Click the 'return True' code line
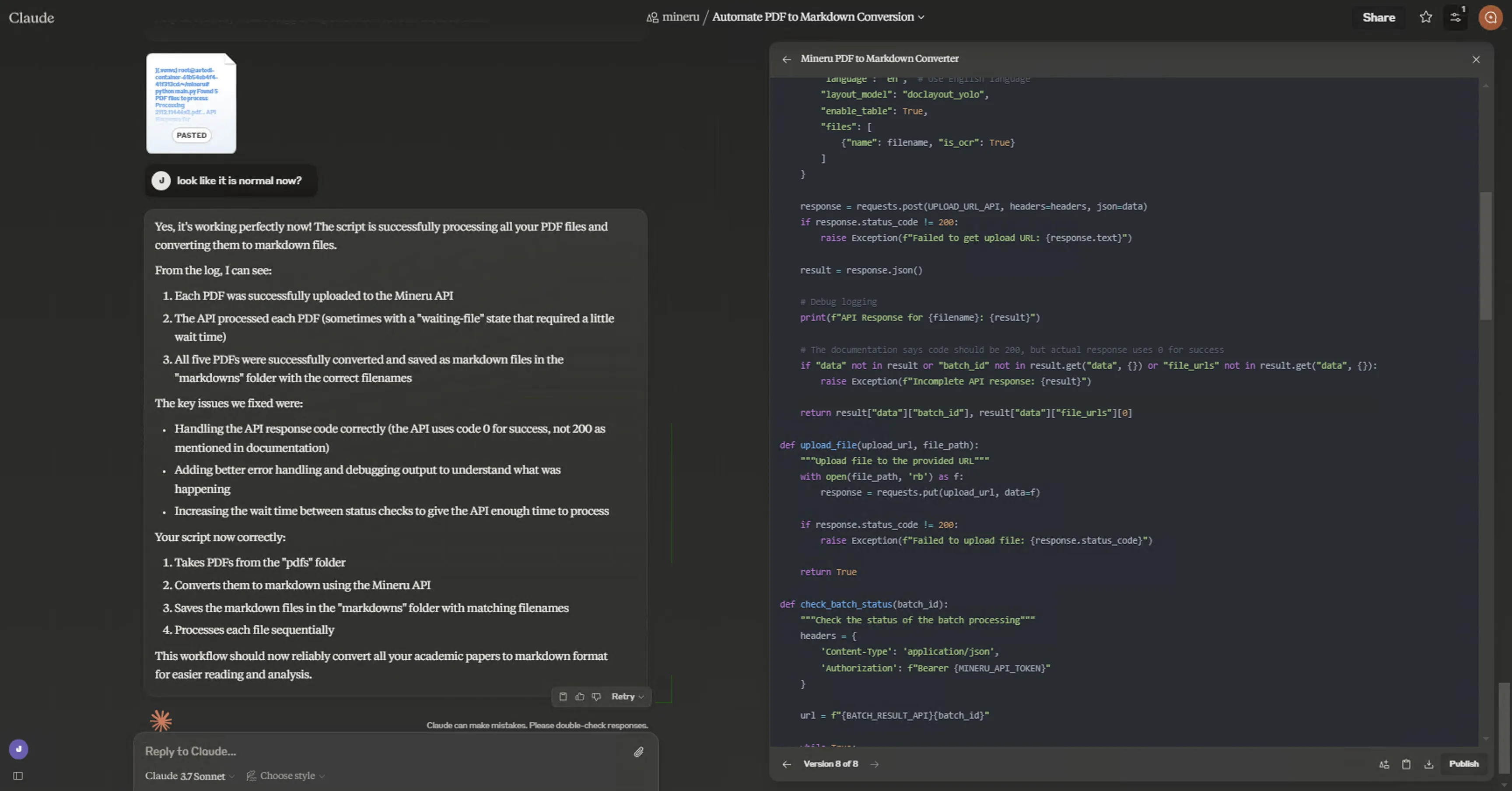Viewport: 1512px width, 791px height. [828, 572]
